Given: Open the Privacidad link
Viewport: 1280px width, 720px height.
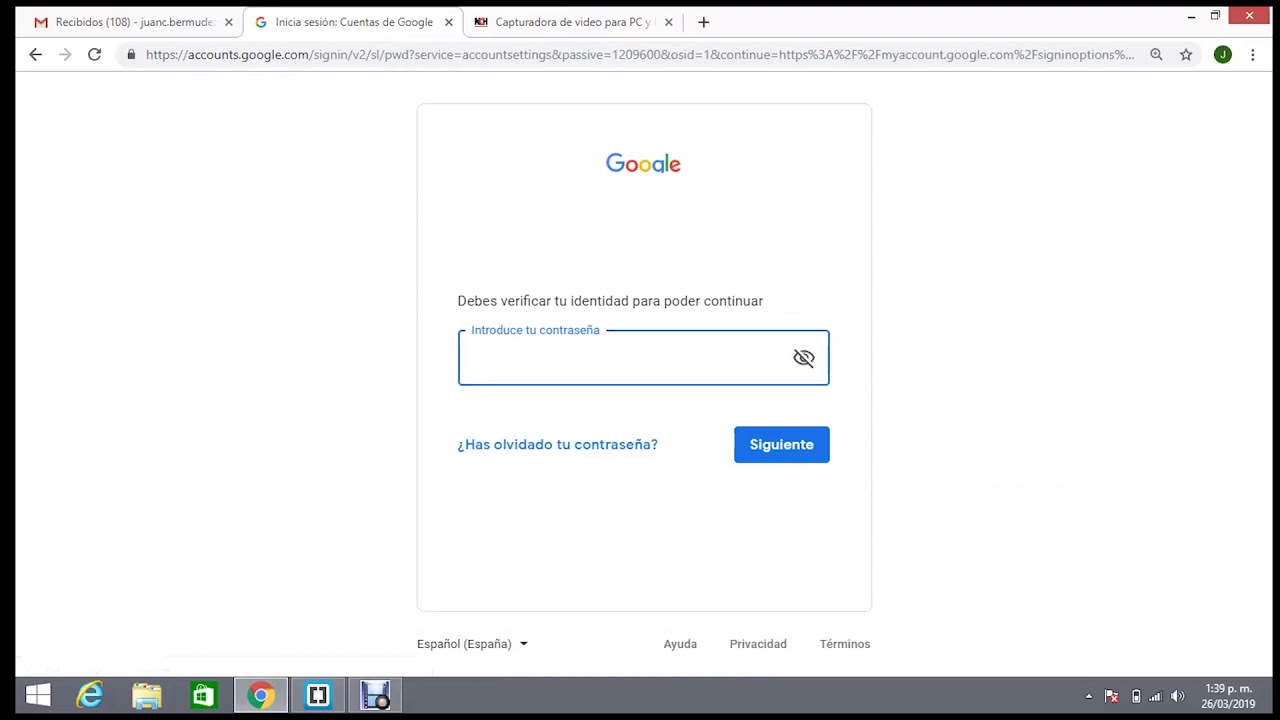Looking at the screenshot, I should (x=758, y=644).
